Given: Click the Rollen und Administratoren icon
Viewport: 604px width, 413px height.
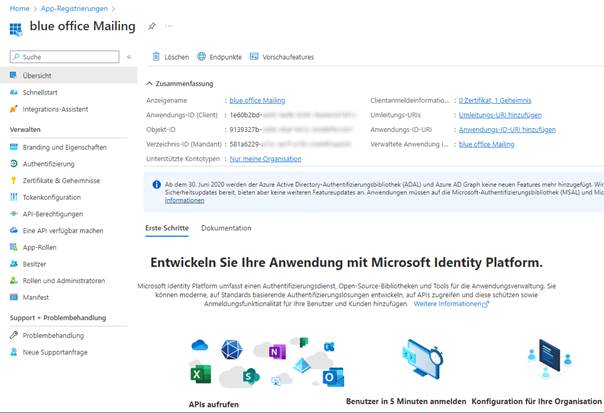Looking at the screenshot, I should click(14, 280).
